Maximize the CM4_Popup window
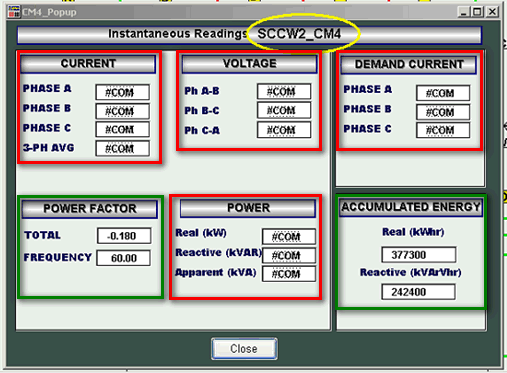Viewport: 507px width, 373px height. pos(477,12)
